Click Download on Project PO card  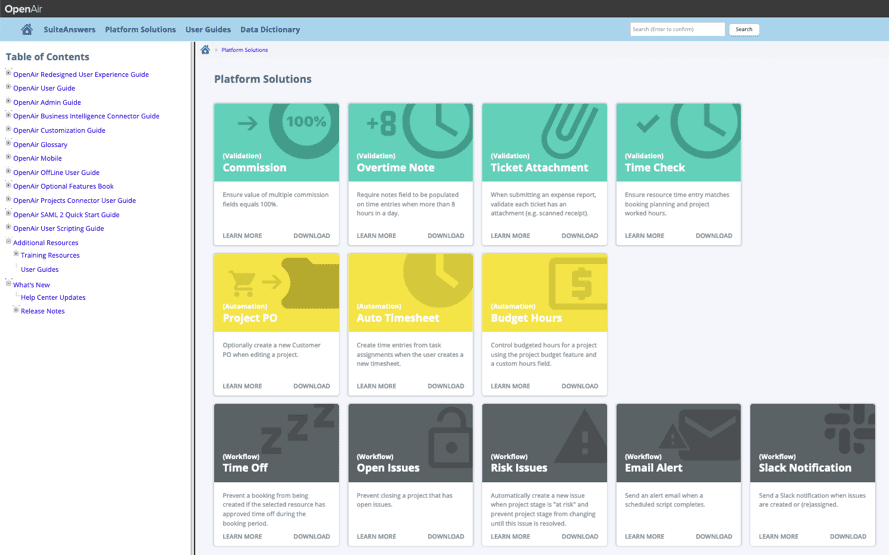click(x=312, y=386)
